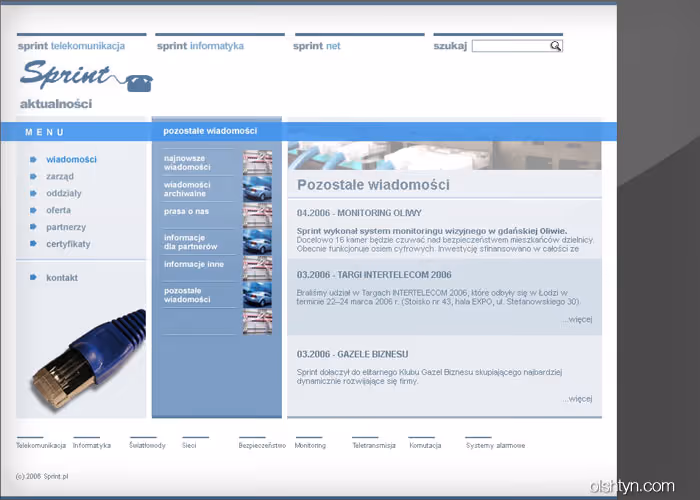Switch to sprint informatyka tab

(x=200, y=46)
